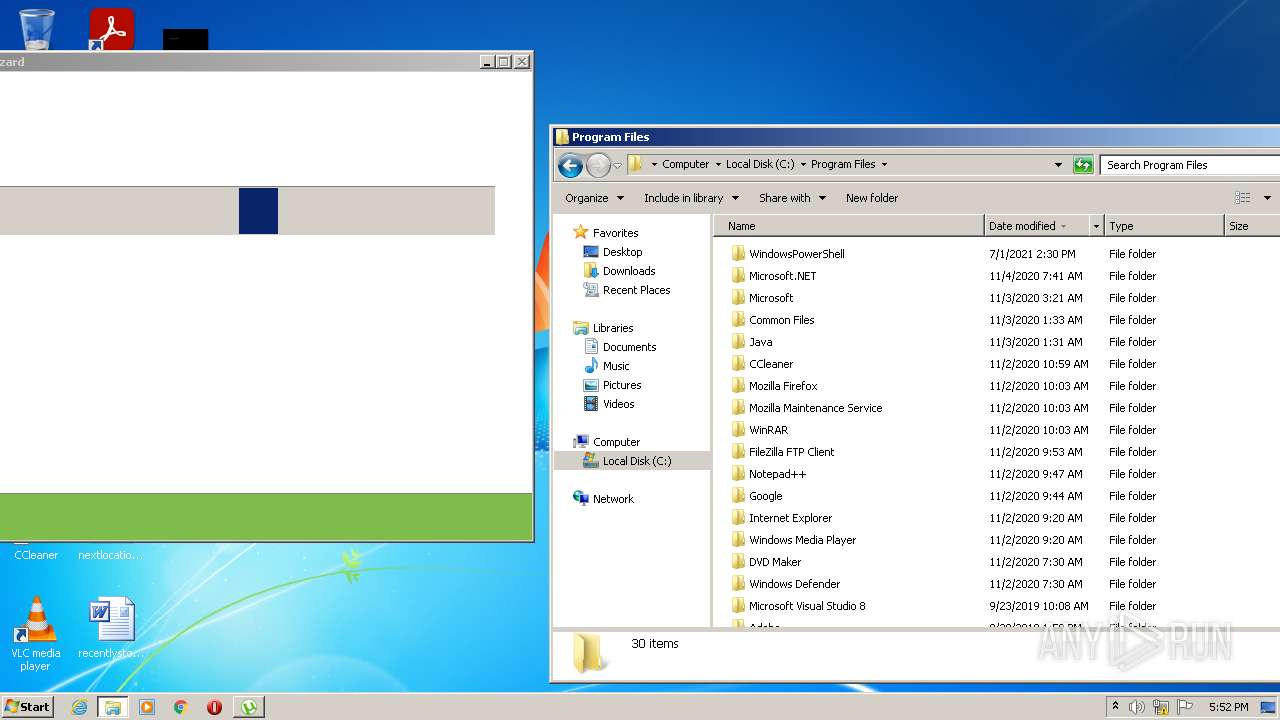Screen dimensions: 1280x720
Task: Open the recent locations dropdown next to forward arrow
Action: pos(618,166)
